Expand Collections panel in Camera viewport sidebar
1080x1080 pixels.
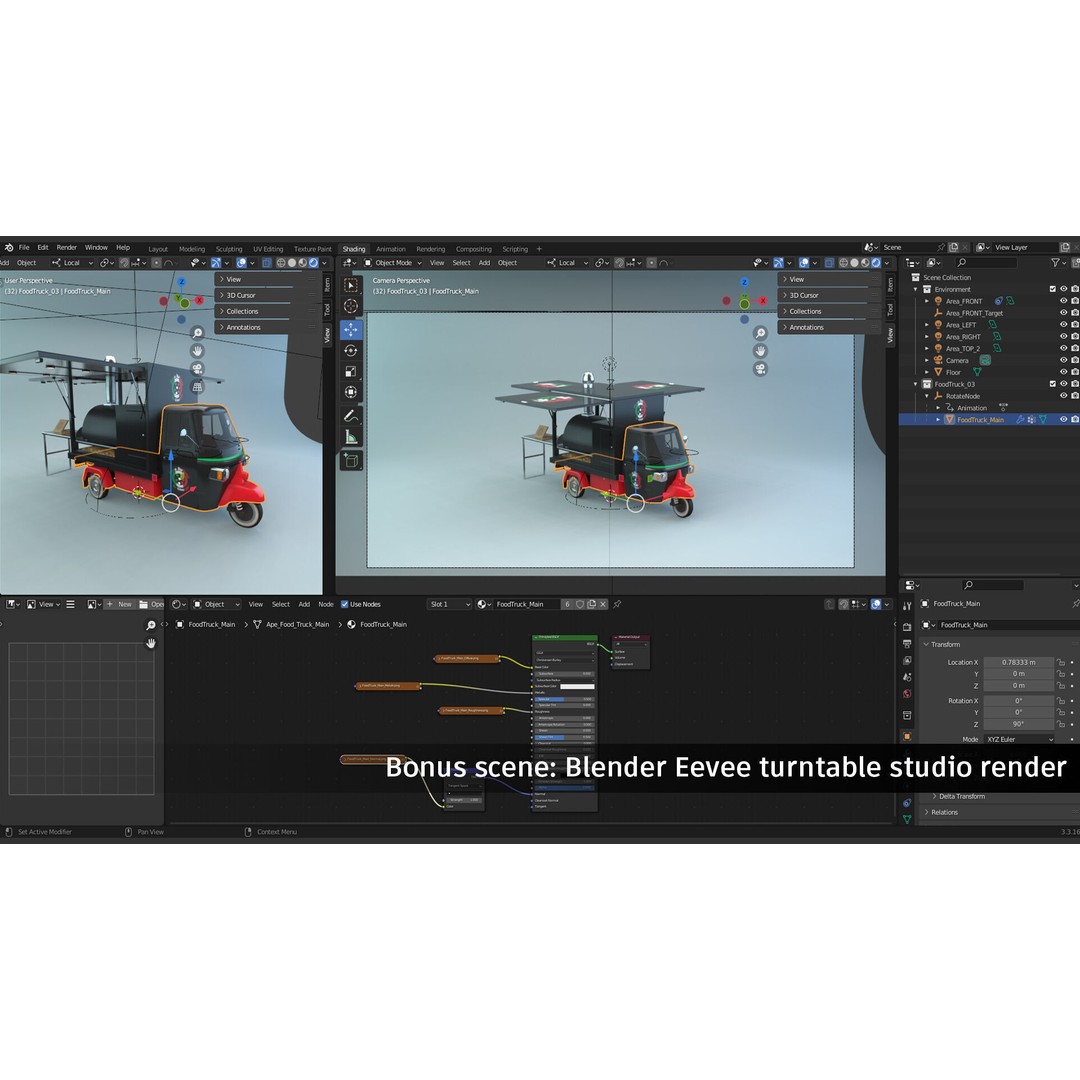[x=829, y=311]
